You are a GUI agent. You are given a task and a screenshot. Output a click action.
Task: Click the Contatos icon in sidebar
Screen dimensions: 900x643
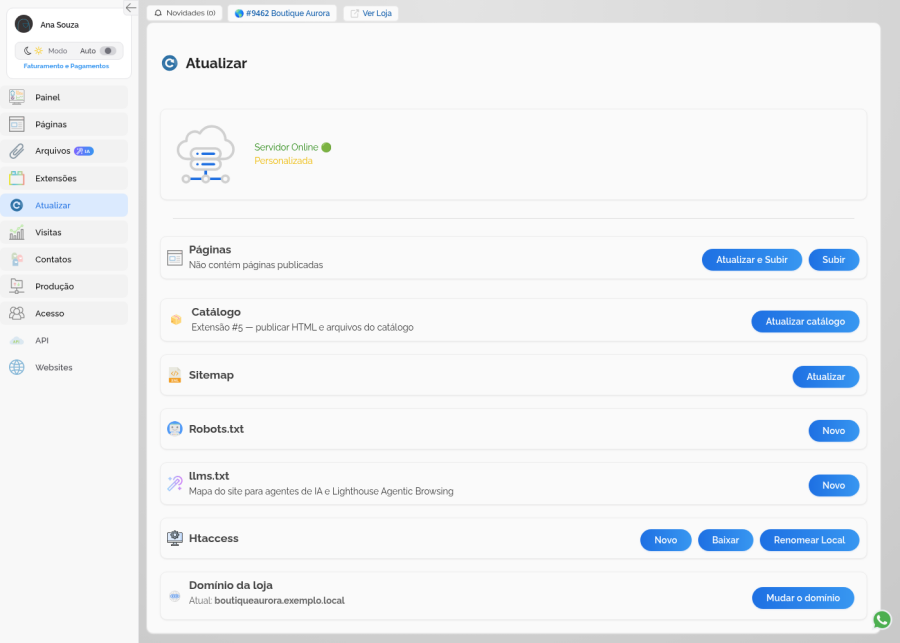(17, 259)
